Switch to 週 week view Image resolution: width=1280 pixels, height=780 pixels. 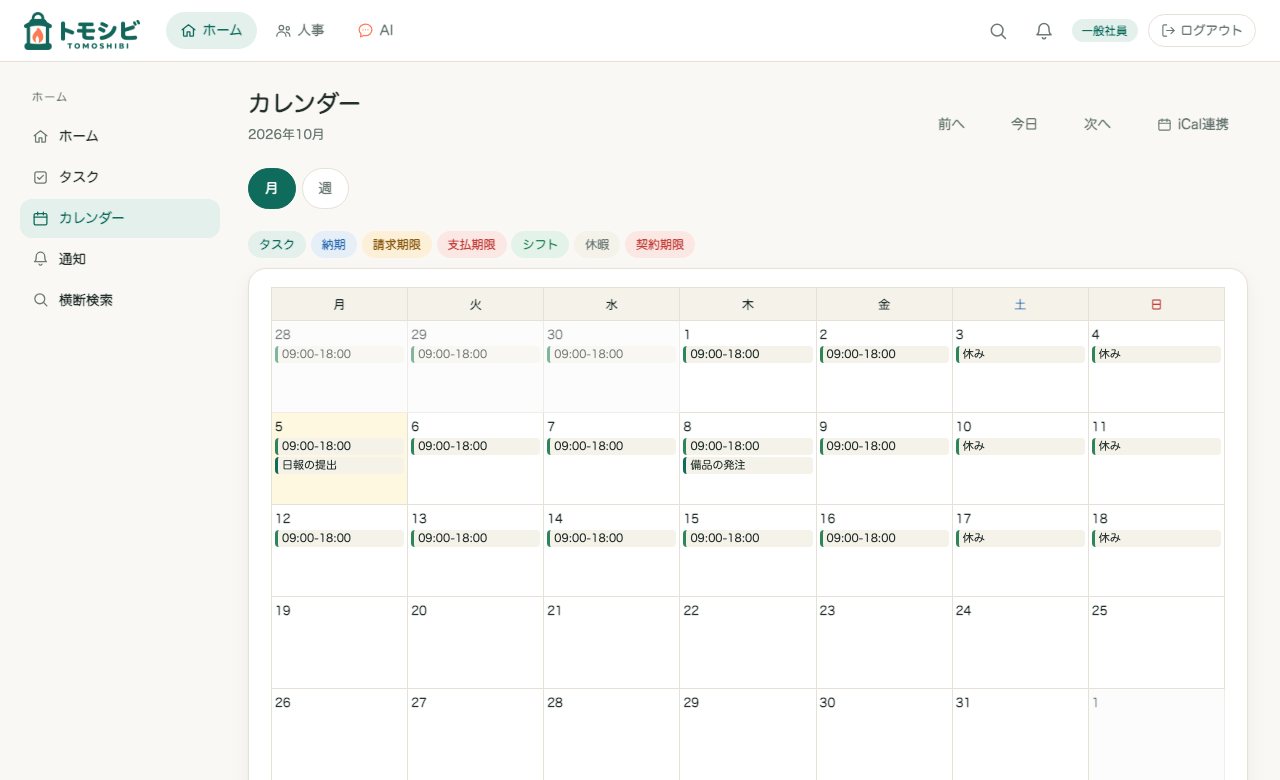(325, 188)
